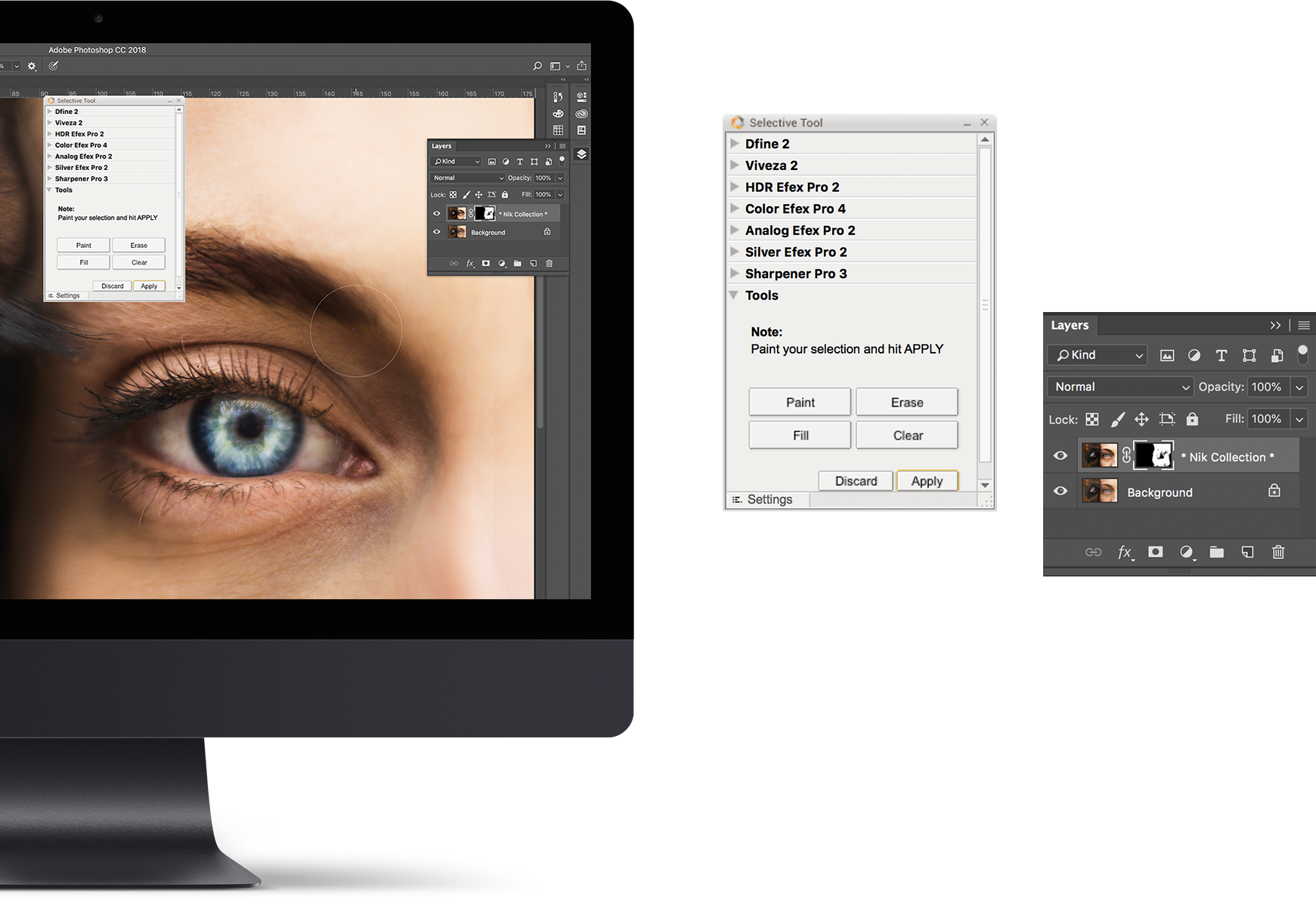Lock image pixels brush icon in enlarged Layers panel
1316x918 pixels.
tap(1117, 419)
